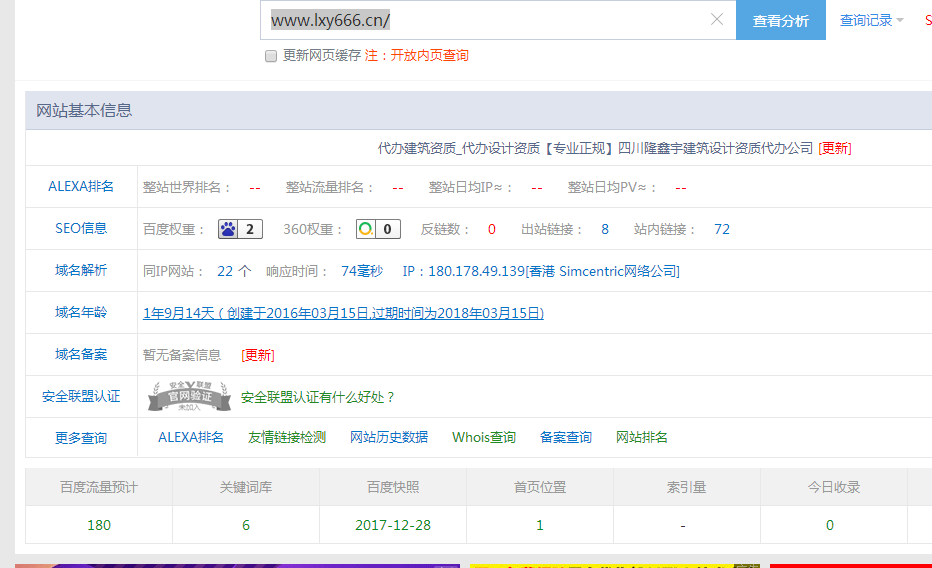The height and width of the screenshot is (568, 932).
Task: Open the domain age details link
Action: 343,313
